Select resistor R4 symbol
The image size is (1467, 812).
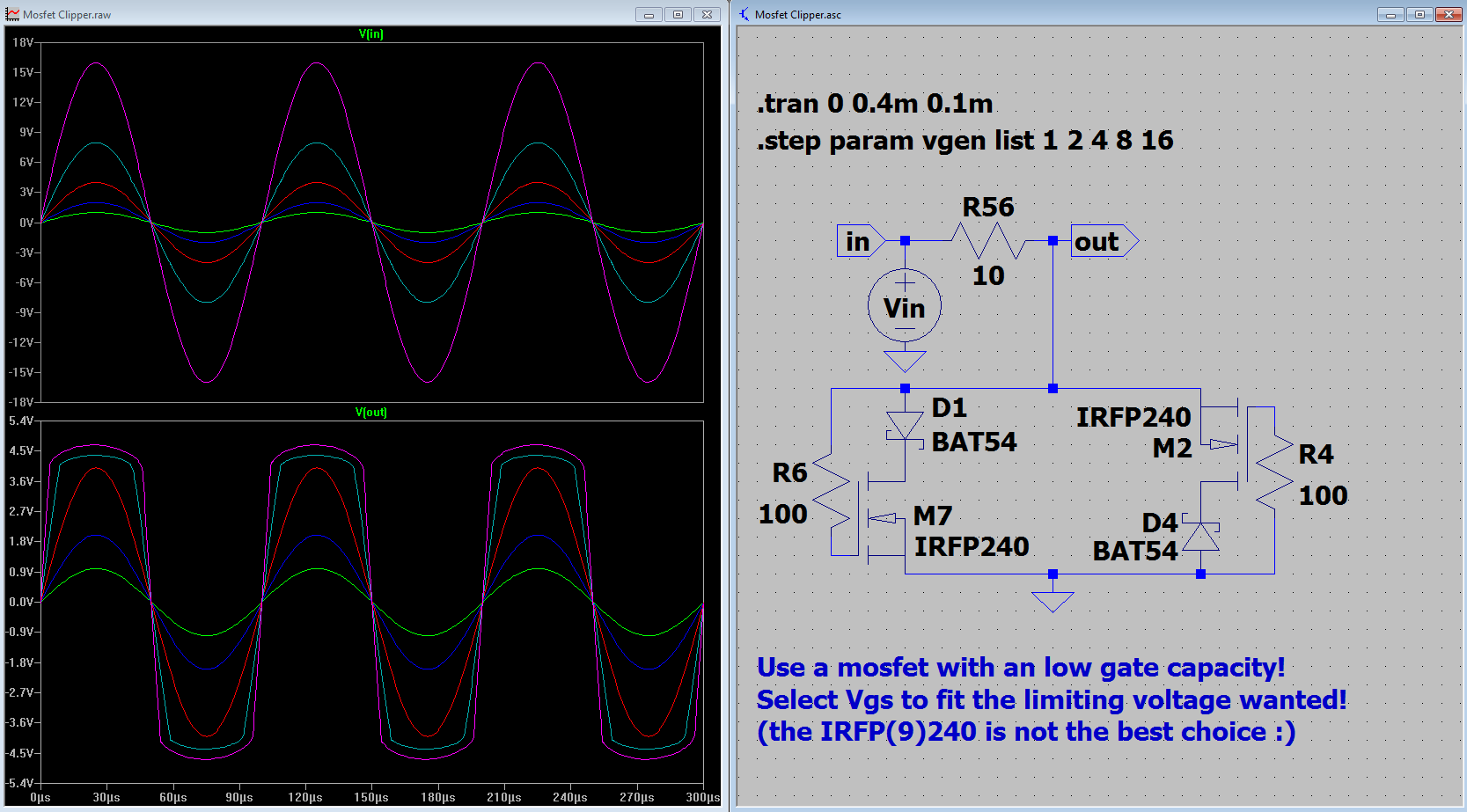point(1274,472)
